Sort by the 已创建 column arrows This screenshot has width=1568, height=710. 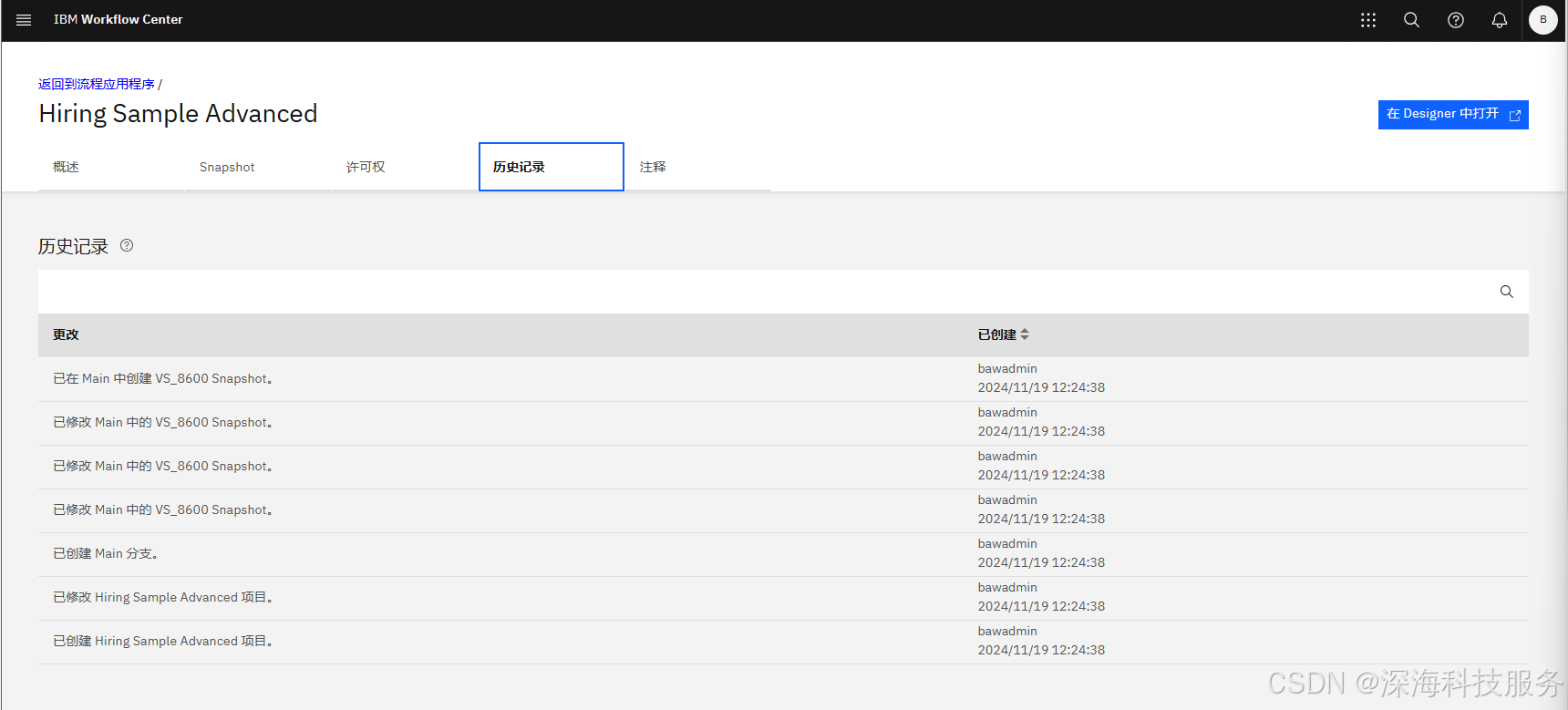tap(1025, 334)
